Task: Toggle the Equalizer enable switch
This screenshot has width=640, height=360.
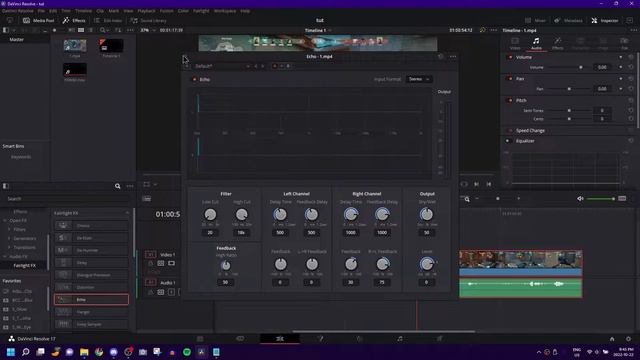Action: (x=508, y=141)
